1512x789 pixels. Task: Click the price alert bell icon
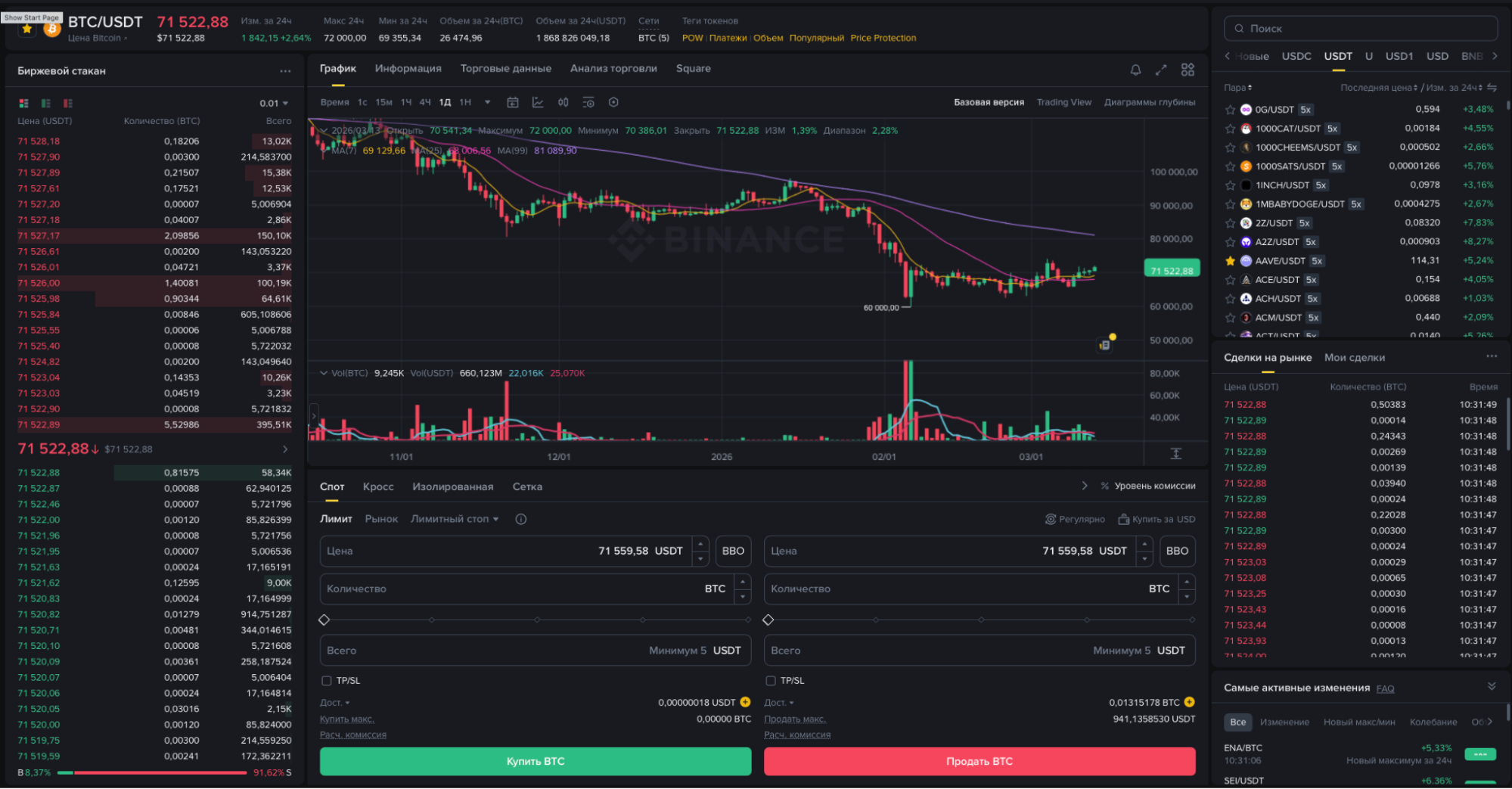pos(1135,70)
